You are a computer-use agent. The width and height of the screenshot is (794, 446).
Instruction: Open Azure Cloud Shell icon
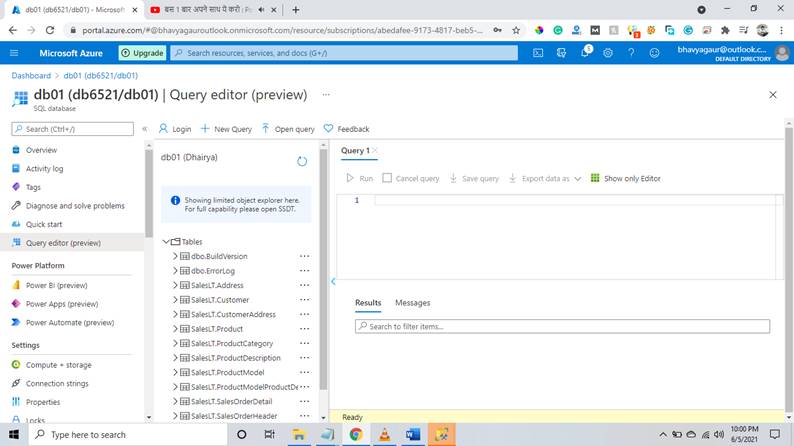(538, 53)
